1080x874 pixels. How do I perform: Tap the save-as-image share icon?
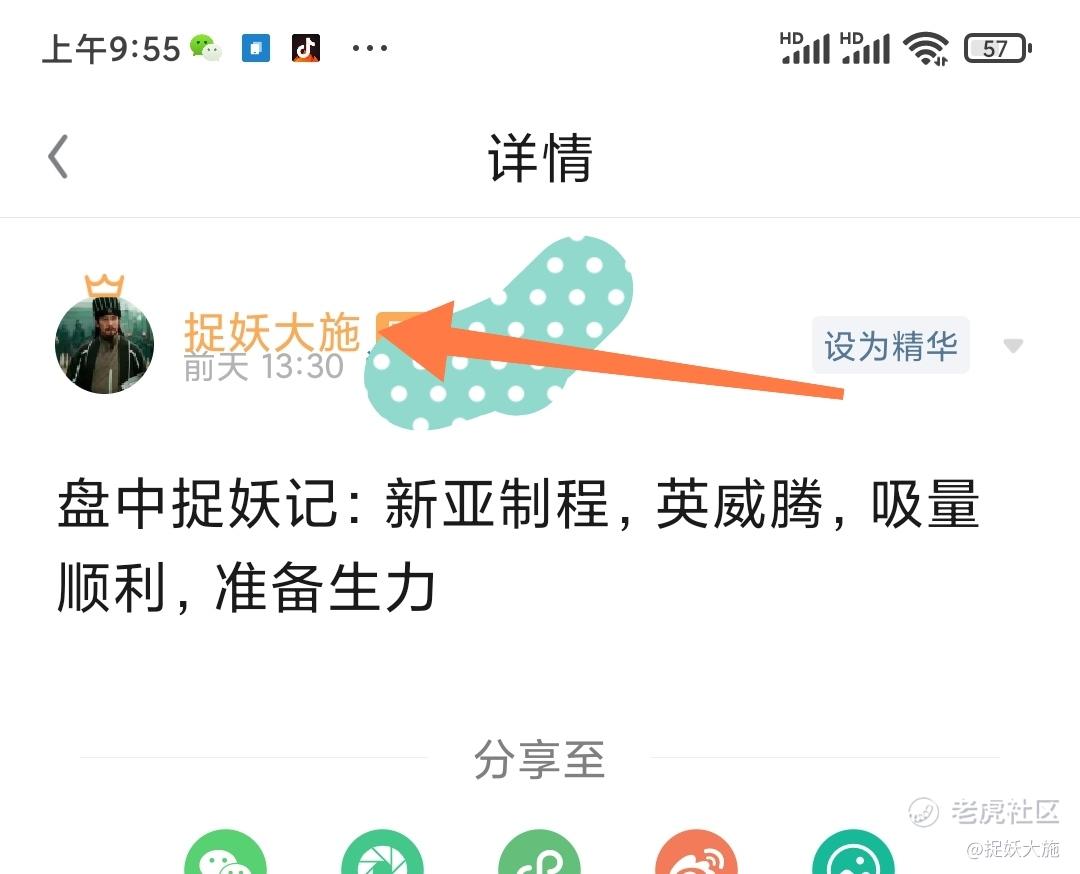(x=853, y=852)
